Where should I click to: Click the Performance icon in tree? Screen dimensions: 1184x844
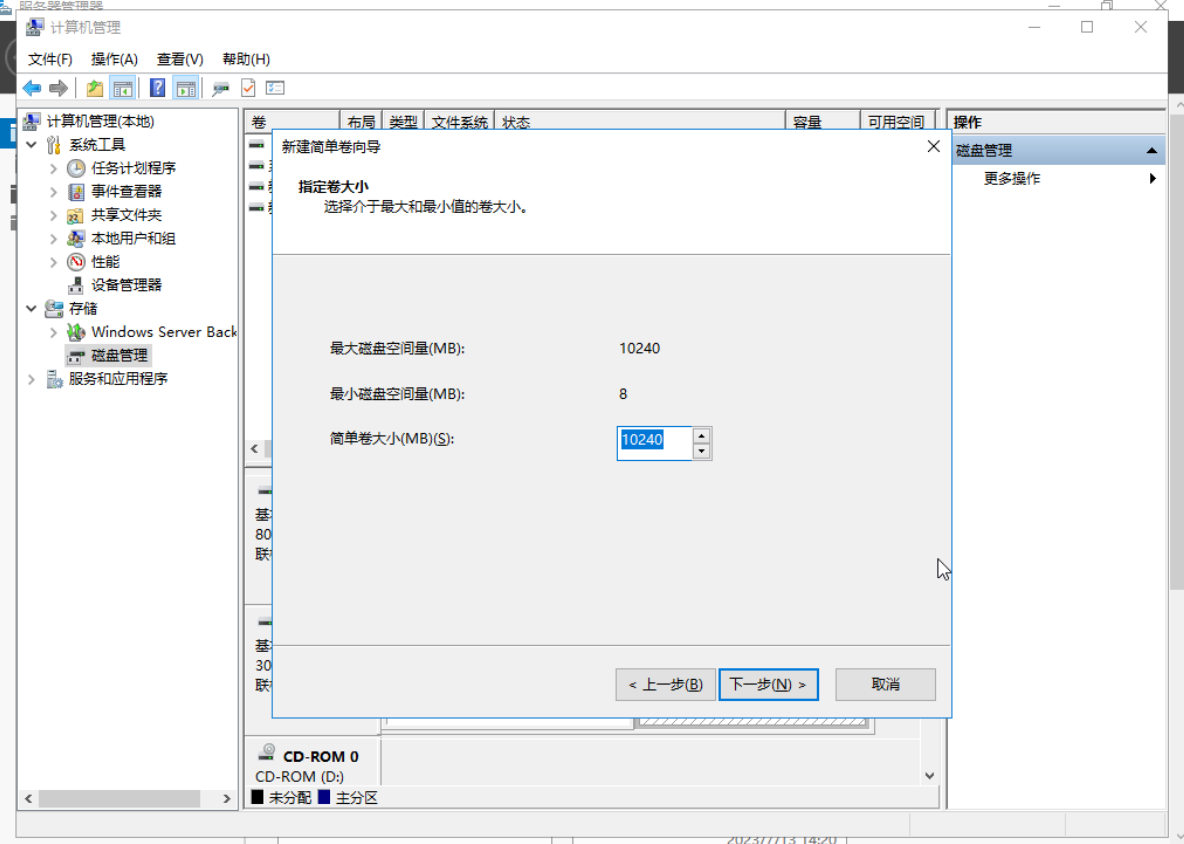click(x=76, y=262)
